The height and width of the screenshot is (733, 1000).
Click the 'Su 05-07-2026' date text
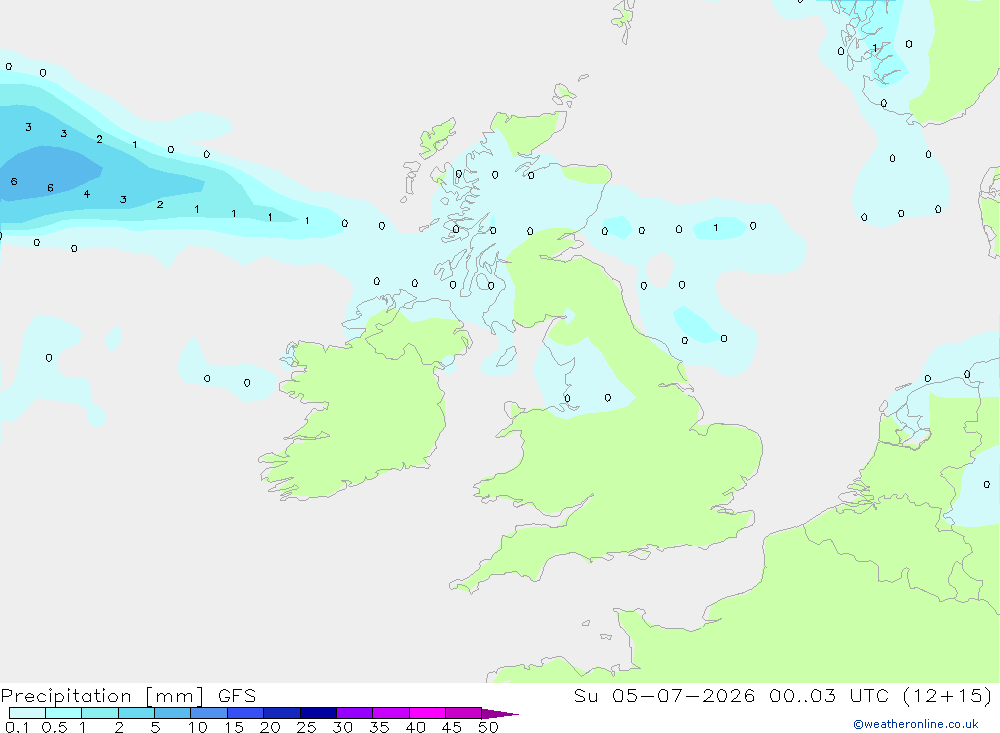coord(664,696)
